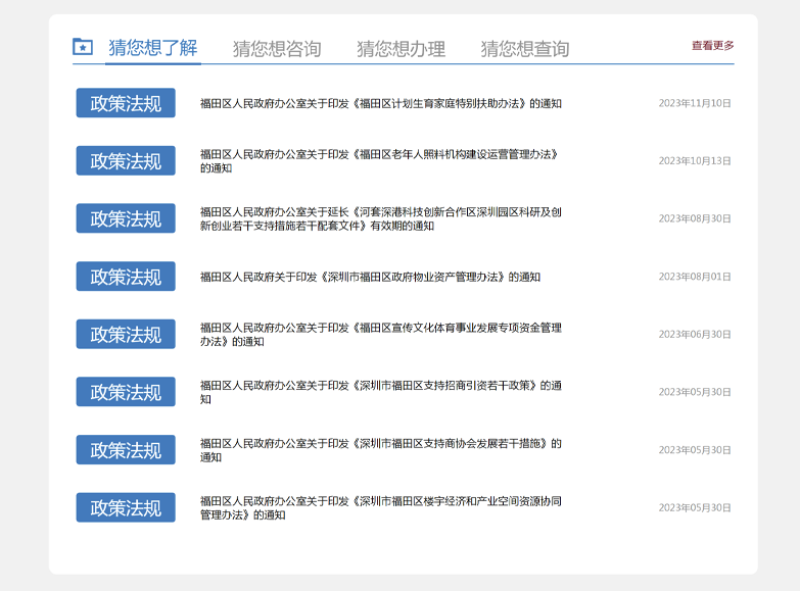Screen dimensions: 800x591
Task: Click 政策法规 button beside the 计划生育家庭特别扶助 notice
Action: [126, 103]
